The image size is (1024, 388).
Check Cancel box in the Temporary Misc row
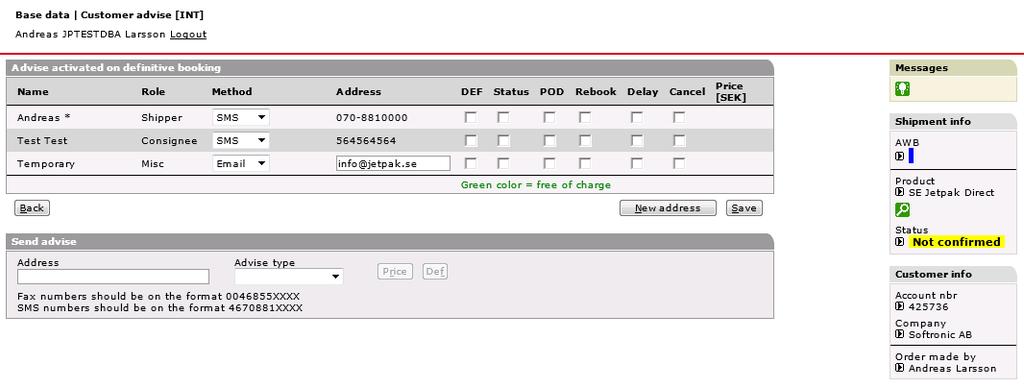click(x=679, y=163)
